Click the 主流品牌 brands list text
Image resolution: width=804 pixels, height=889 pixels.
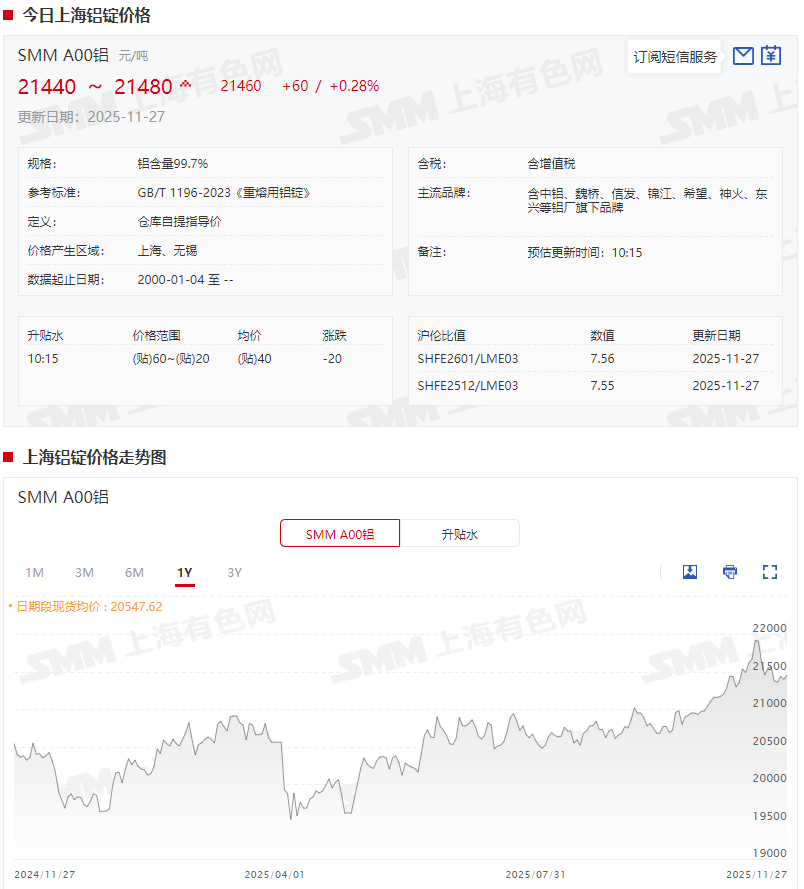pos(647,201)
